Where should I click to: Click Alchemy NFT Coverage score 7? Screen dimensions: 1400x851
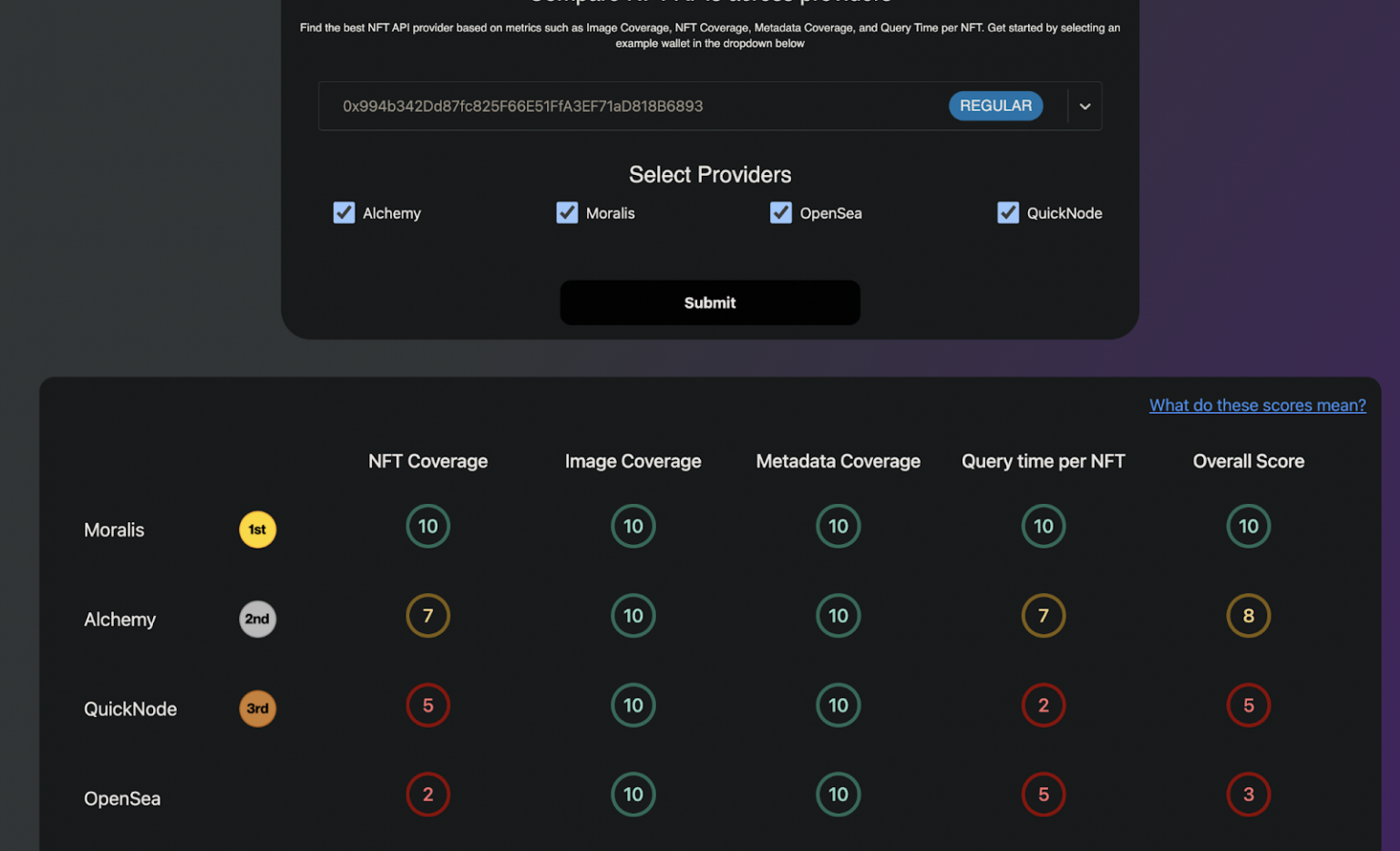tap(427, 616)
